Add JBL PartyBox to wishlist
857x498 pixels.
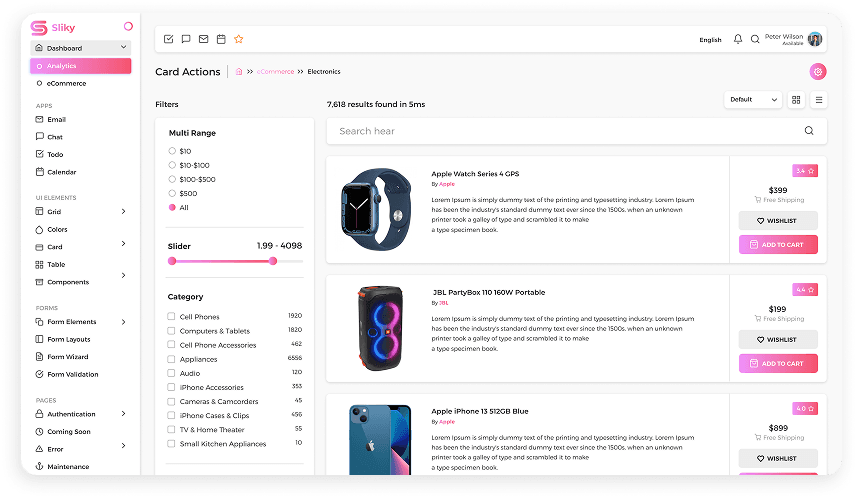[778, 340]
